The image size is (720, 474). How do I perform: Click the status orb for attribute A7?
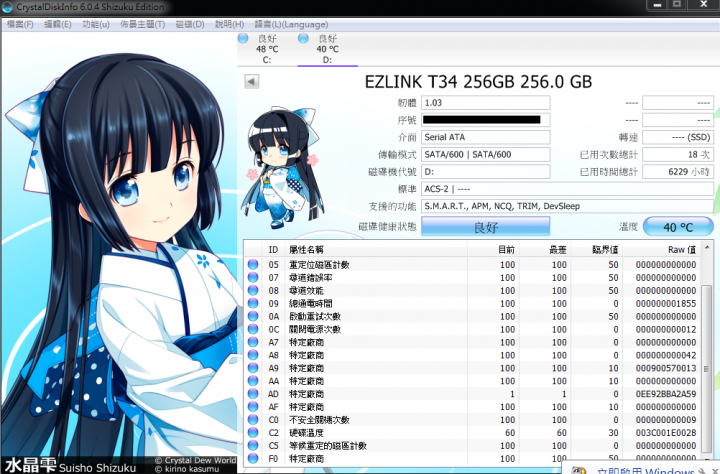253,342
